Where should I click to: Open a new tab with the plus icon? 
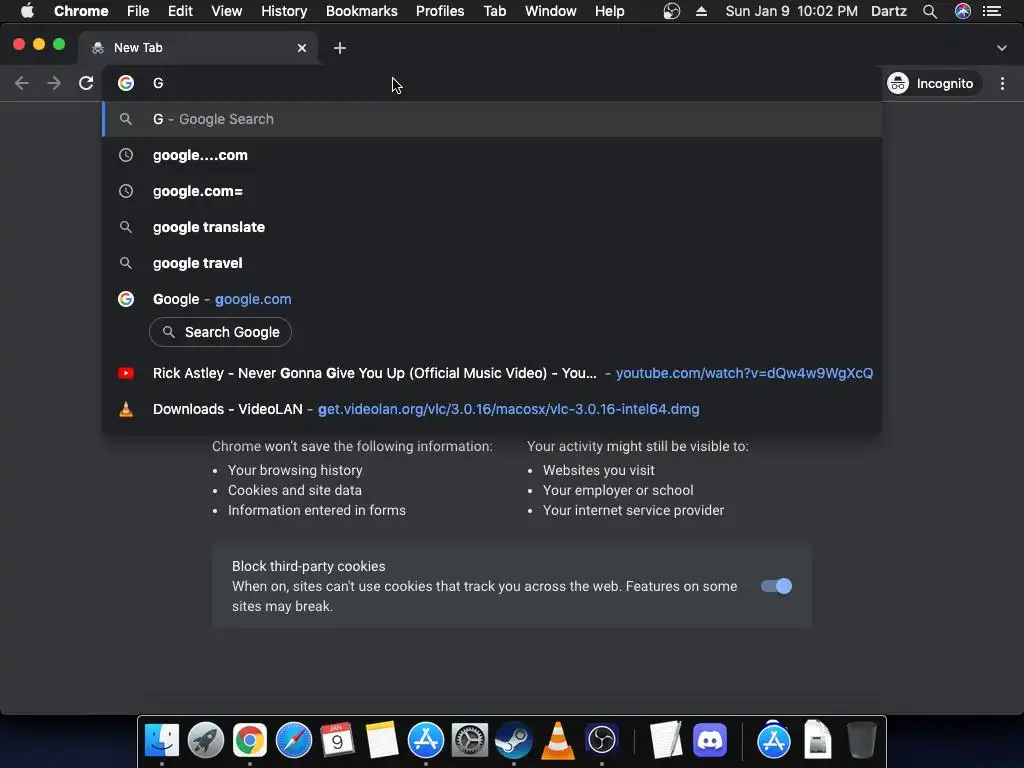340,48
